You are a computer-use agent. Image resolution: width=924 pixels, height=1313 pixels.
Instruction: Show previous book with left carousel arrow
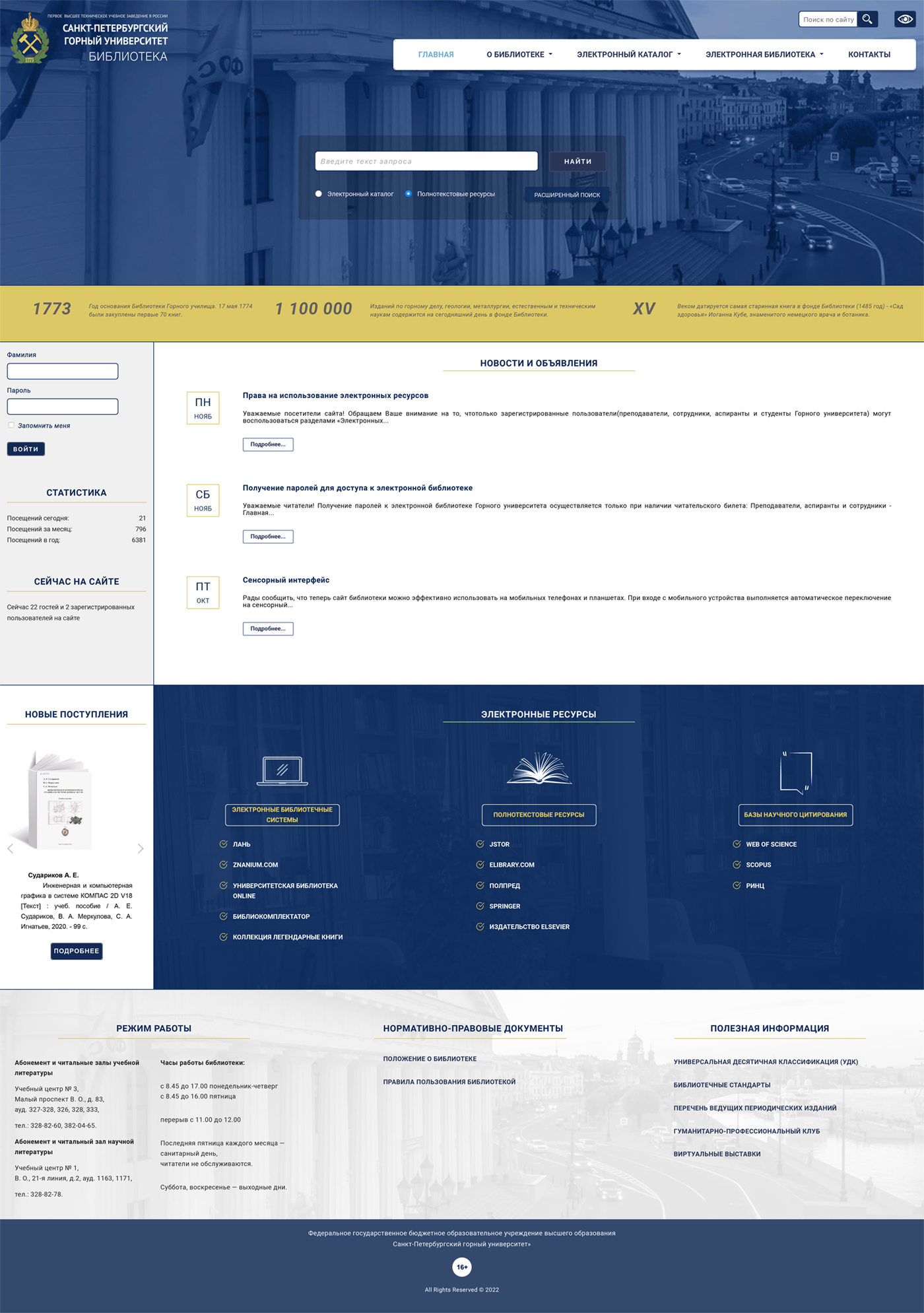tap(11, 848)
